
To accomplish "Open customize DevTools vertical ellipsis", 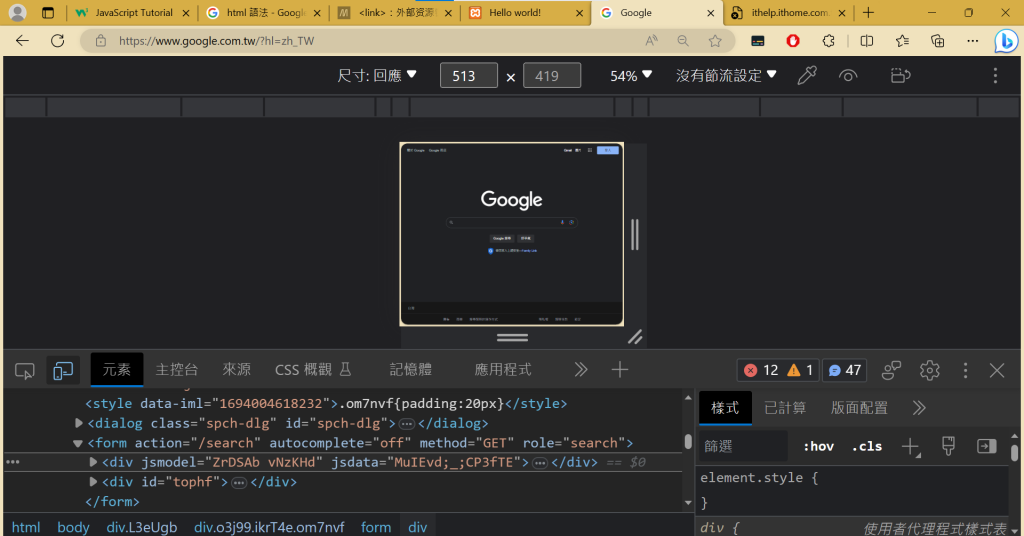I will tap(965, 370).
